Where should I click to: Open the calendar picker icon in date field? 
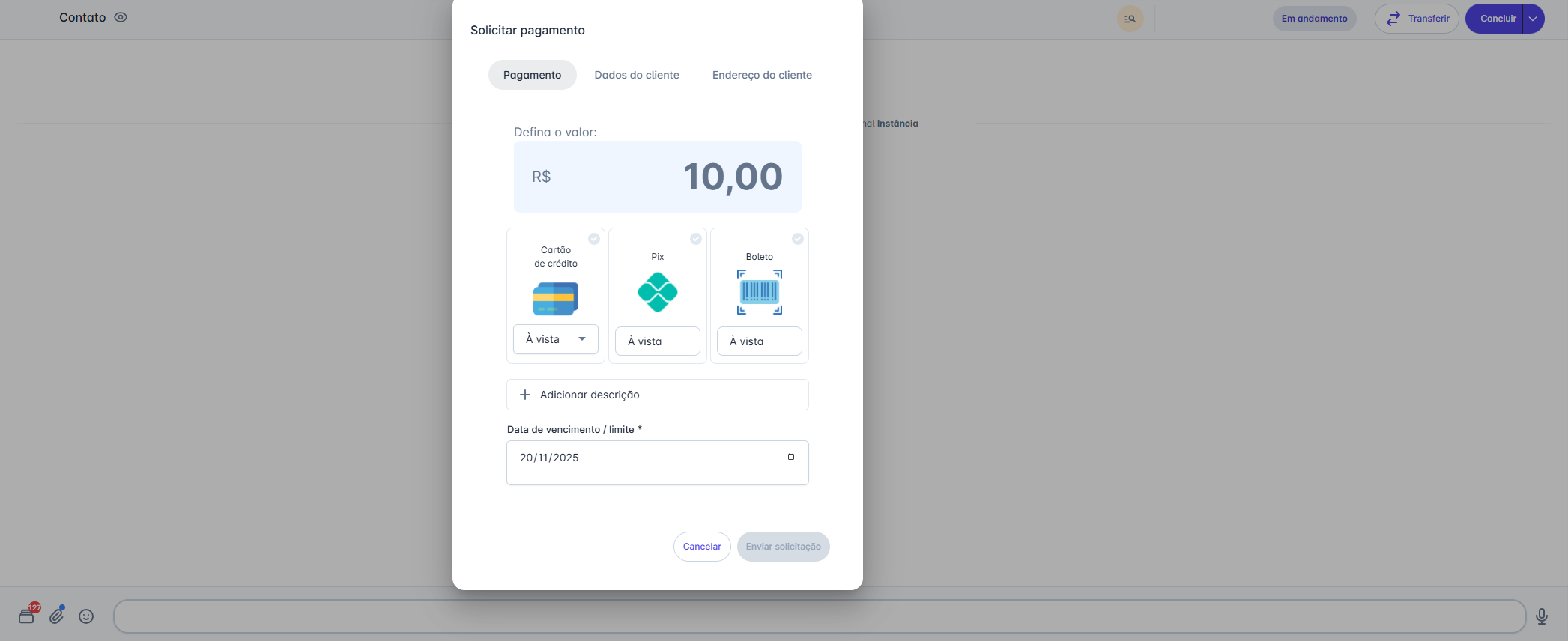tap(791, 457)
